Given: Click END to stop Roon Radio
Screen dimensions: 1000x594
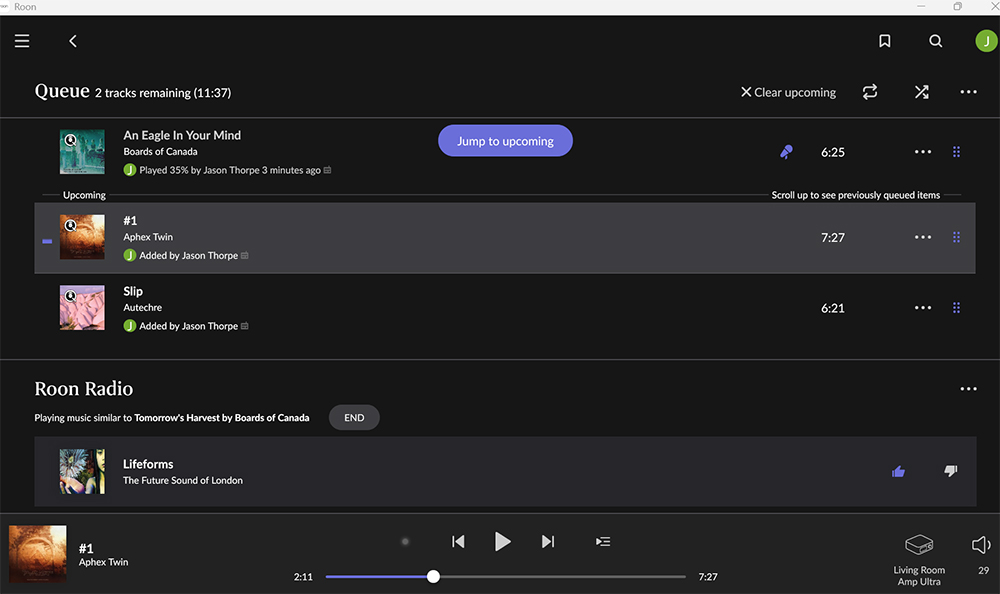Looking at the screenshot, I should point(354,417).
